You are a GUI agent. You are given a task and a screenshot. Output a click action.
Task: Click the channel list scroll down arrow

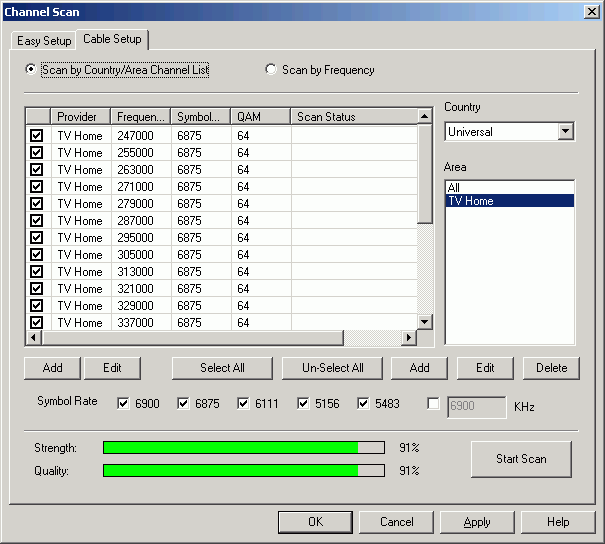pos(425,322)
